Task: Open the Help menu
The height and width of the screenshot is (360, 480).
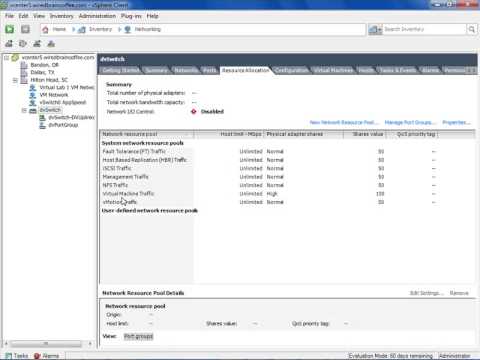Action: pyautogui.click(x=152, y=16)
